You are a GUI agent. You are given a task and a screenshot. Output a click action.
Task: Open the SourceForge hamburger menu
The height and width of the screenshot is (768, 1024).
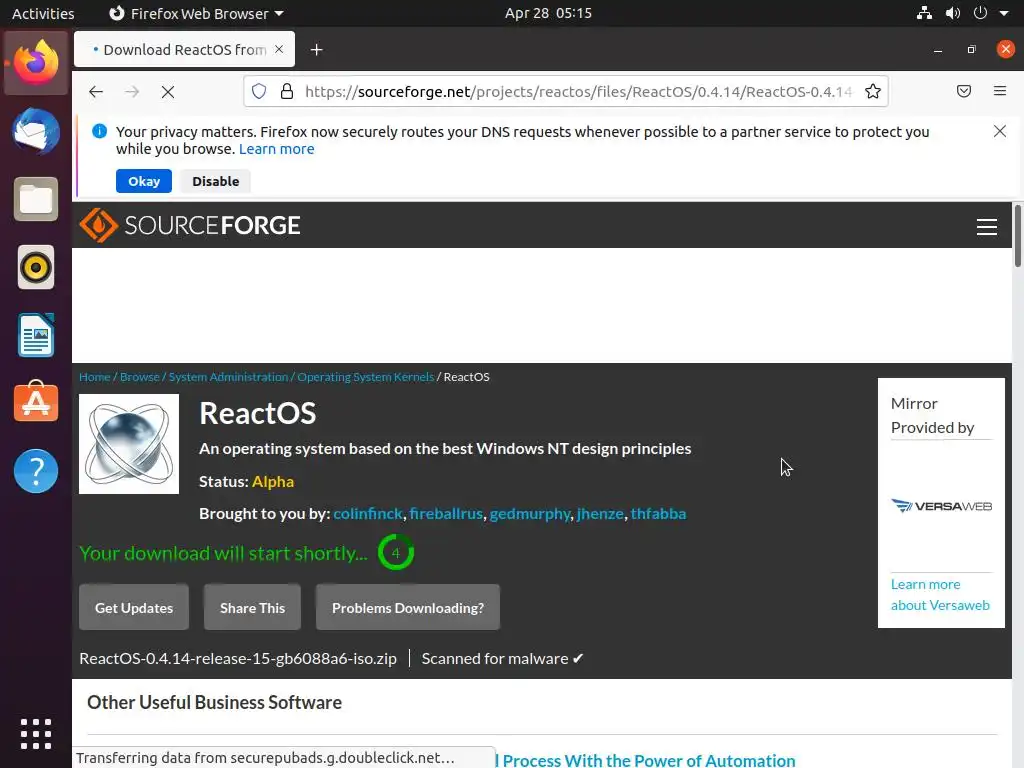click(987, 227)
